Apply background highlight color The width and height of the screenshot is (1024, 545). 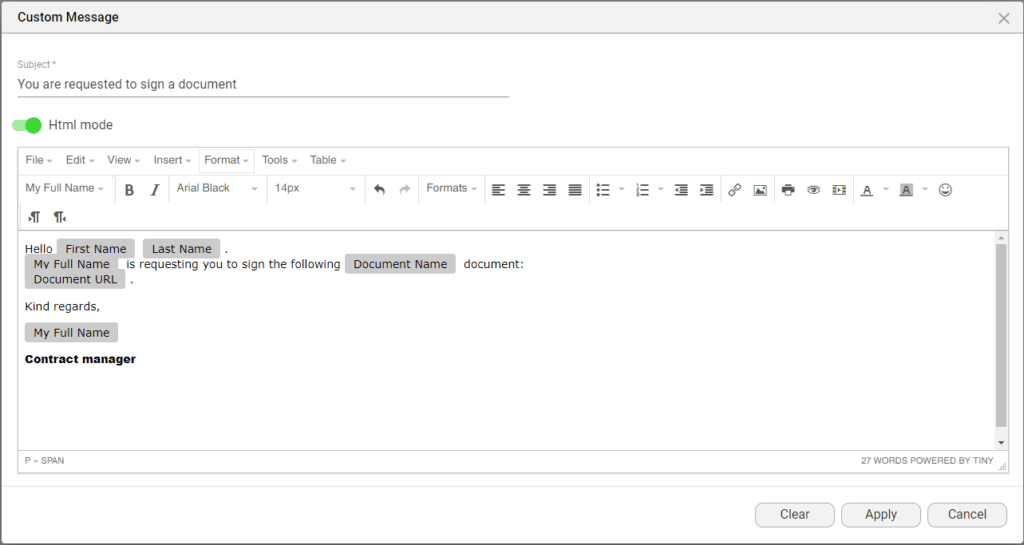point(906,190)
